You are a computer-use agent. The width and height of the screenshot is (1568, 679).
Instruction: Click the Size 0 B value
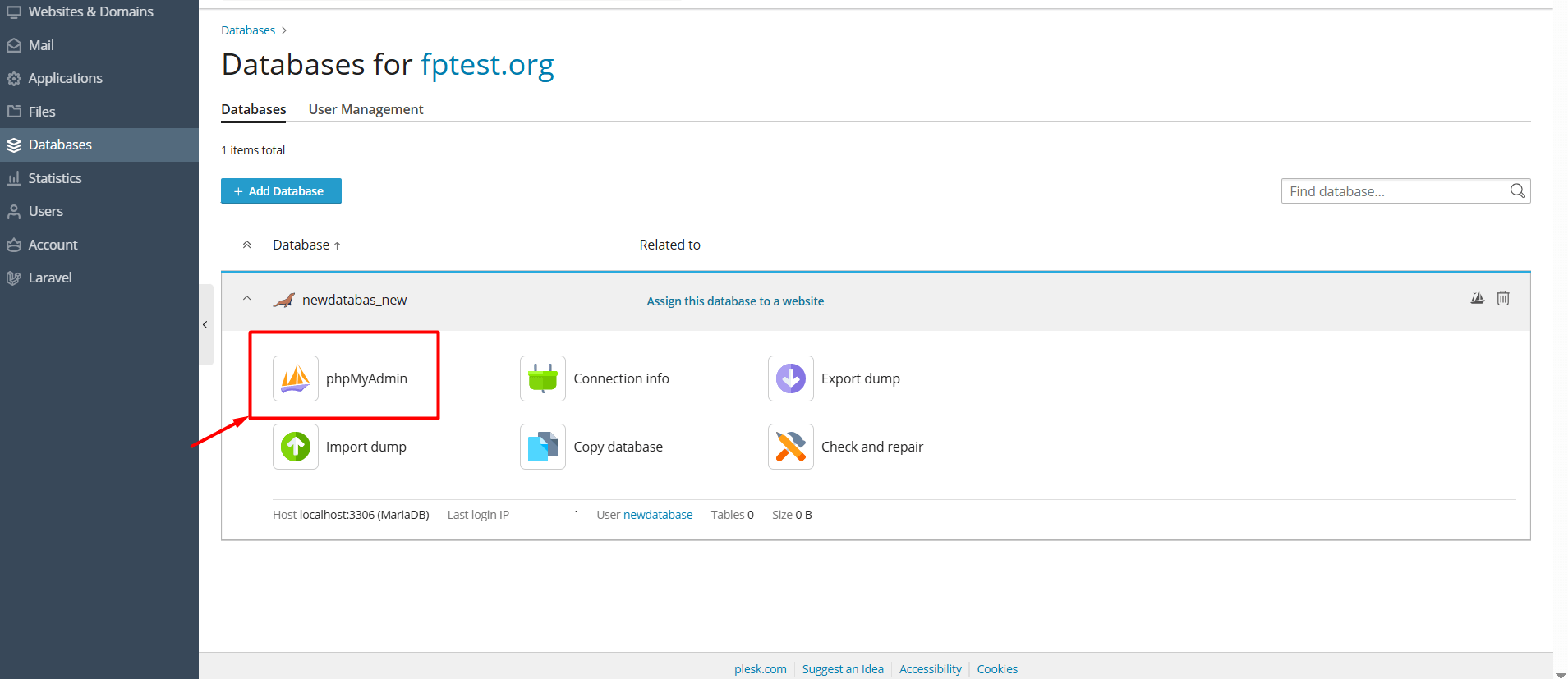click(792, 515)
